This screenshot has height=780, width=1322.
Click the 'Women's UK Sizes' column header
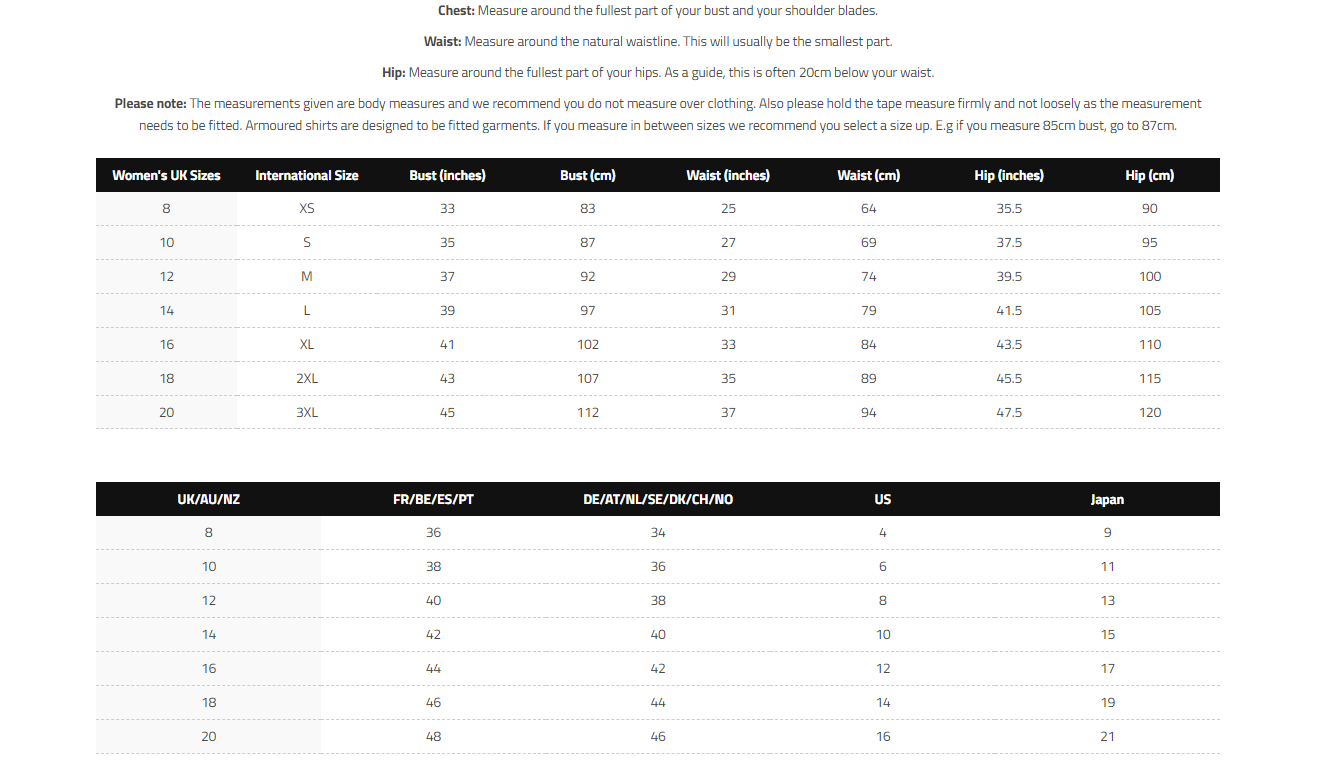click(x=166, y=175)
